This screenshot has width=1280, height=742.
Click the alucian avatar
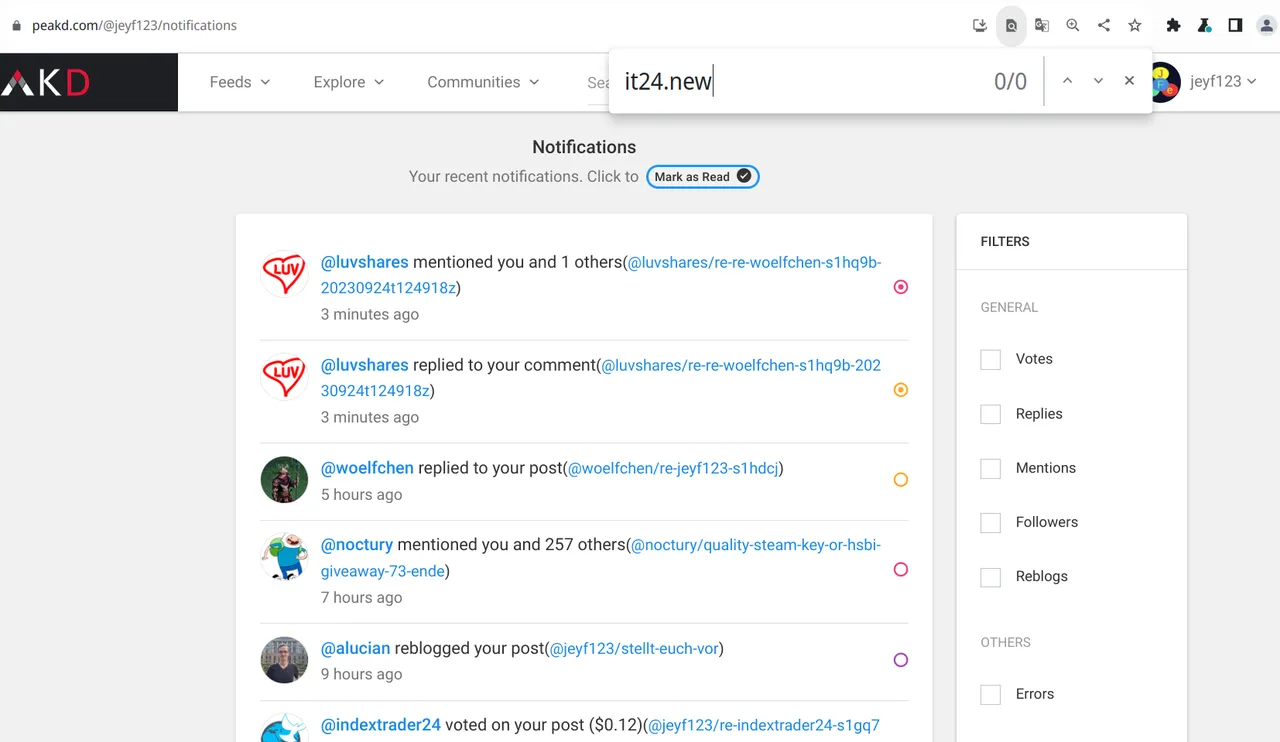[284, 660]
